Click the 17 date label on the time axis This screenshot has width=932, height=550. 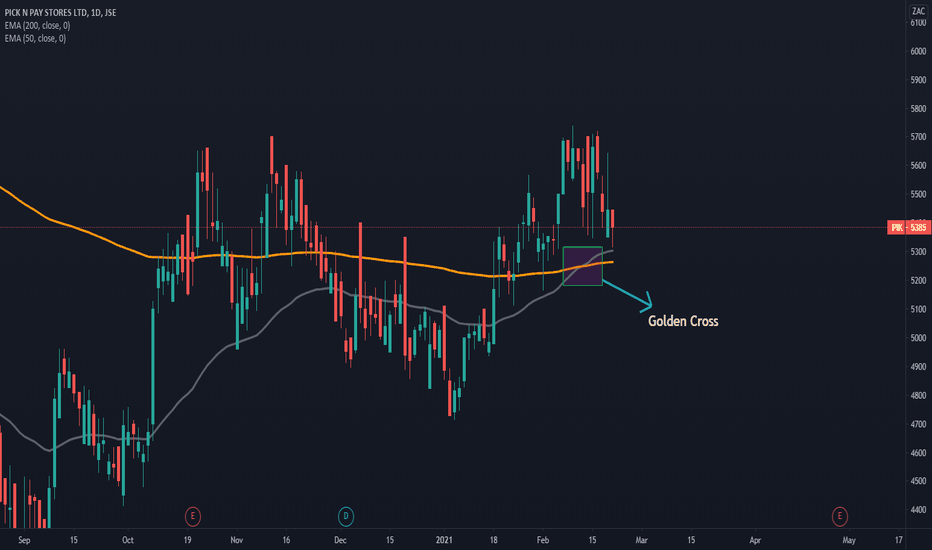898,540
